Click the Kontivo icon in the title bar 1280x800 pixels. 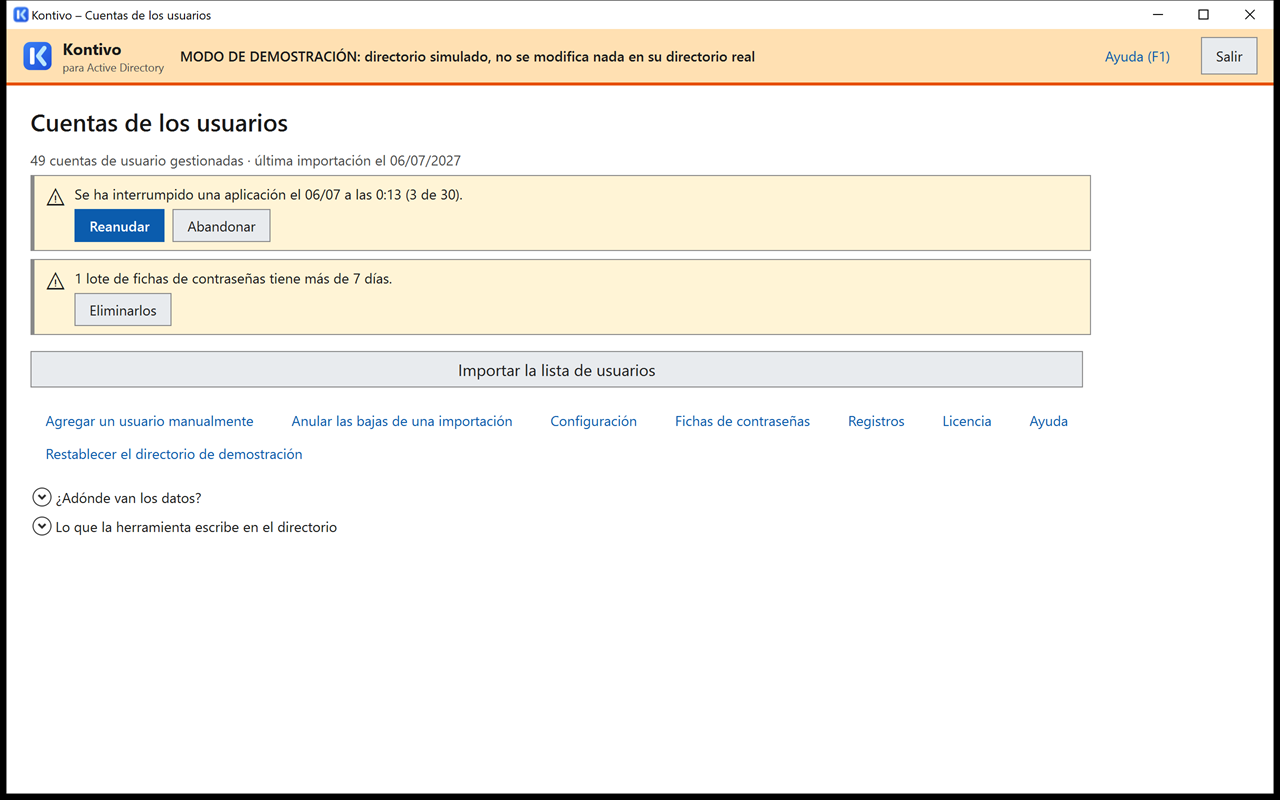(20, 15)
